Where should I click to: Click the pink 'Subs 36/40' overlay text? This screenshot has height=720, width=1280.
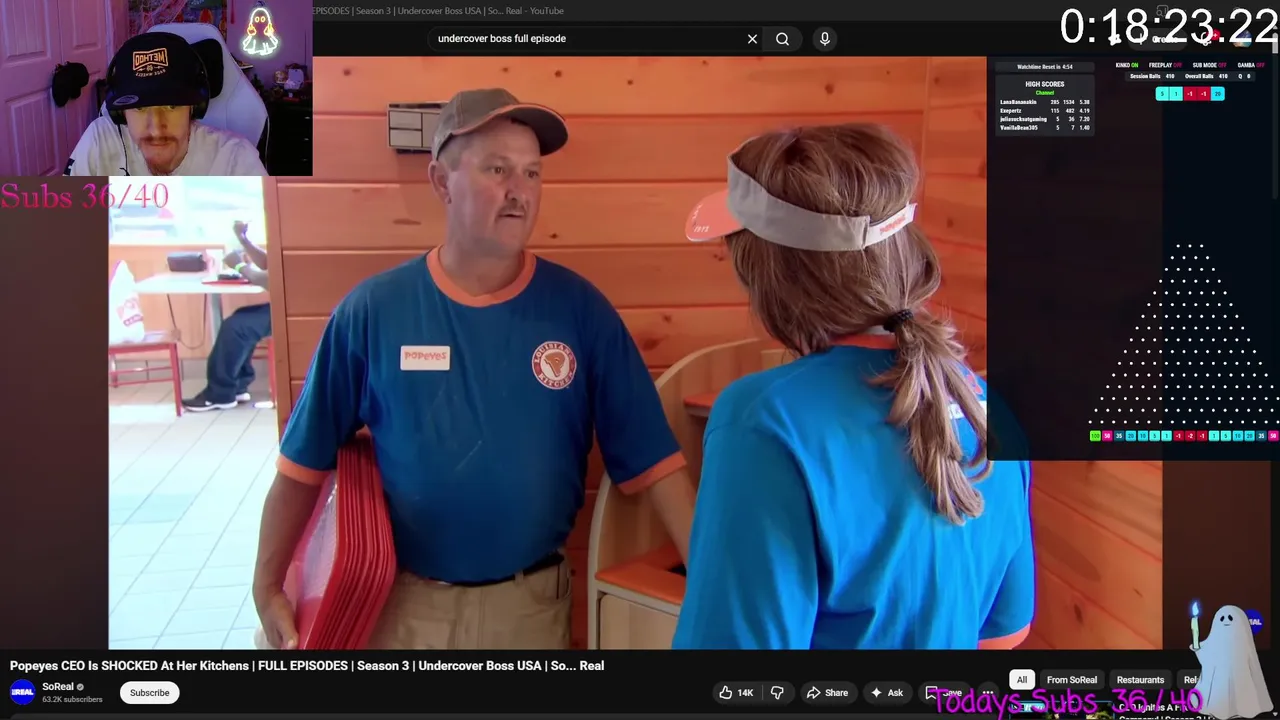pyautogui.click(x=85, y=196)
